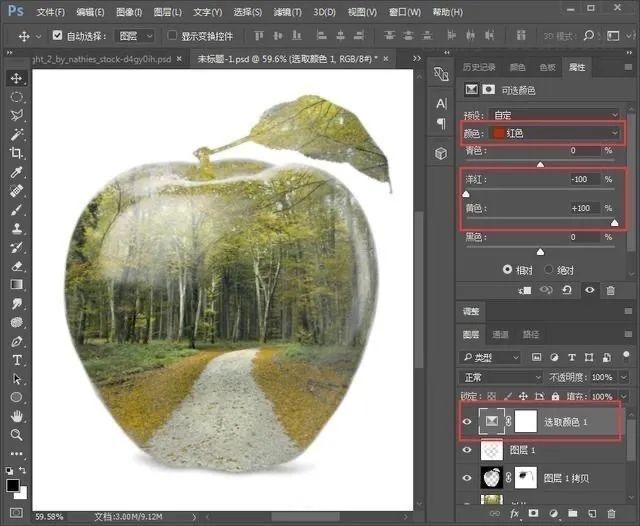The image size is (640, 526).
Task: Open the 颜色 dropdown showing 红色
Action: click(555, 133)
